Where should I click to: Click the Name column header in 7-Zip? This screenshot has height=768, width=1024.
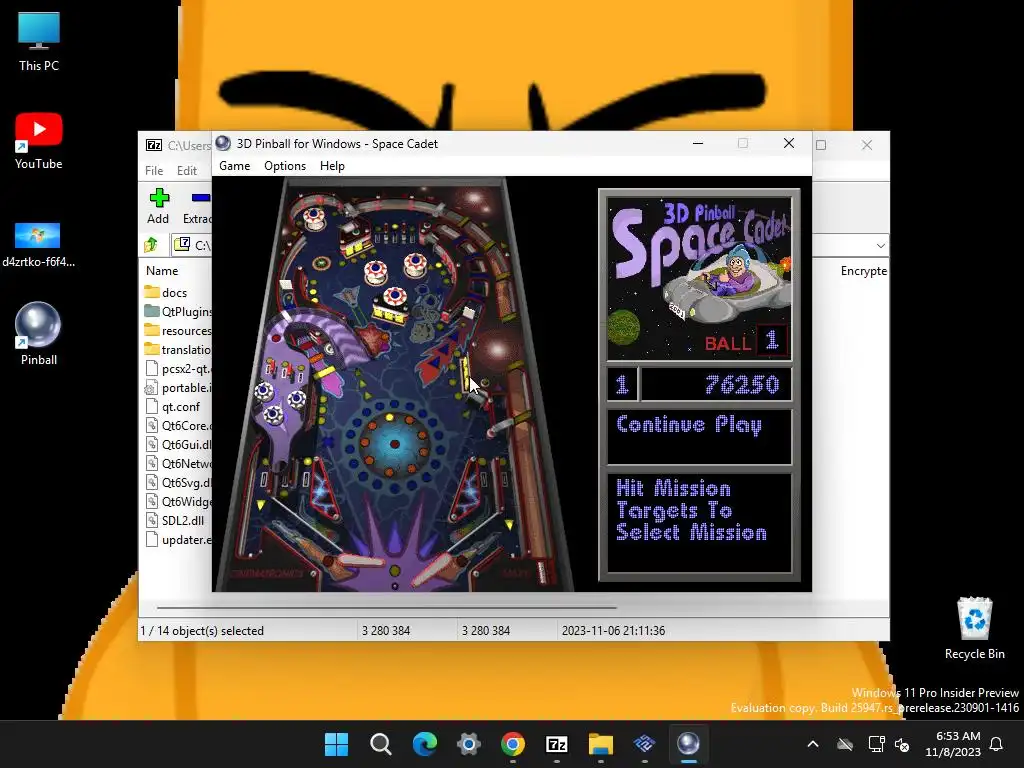162,270
